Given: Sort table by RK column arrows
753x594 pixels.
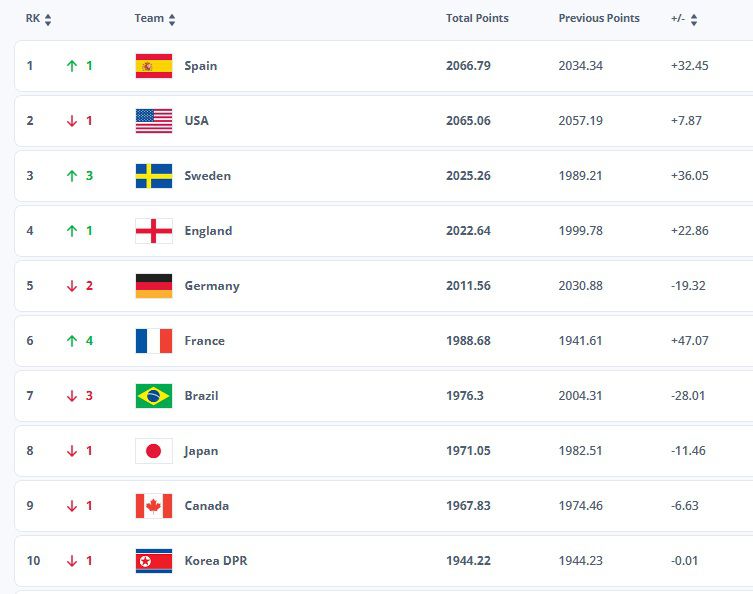Looking at the screenshot, I should [x=48, y=19].
